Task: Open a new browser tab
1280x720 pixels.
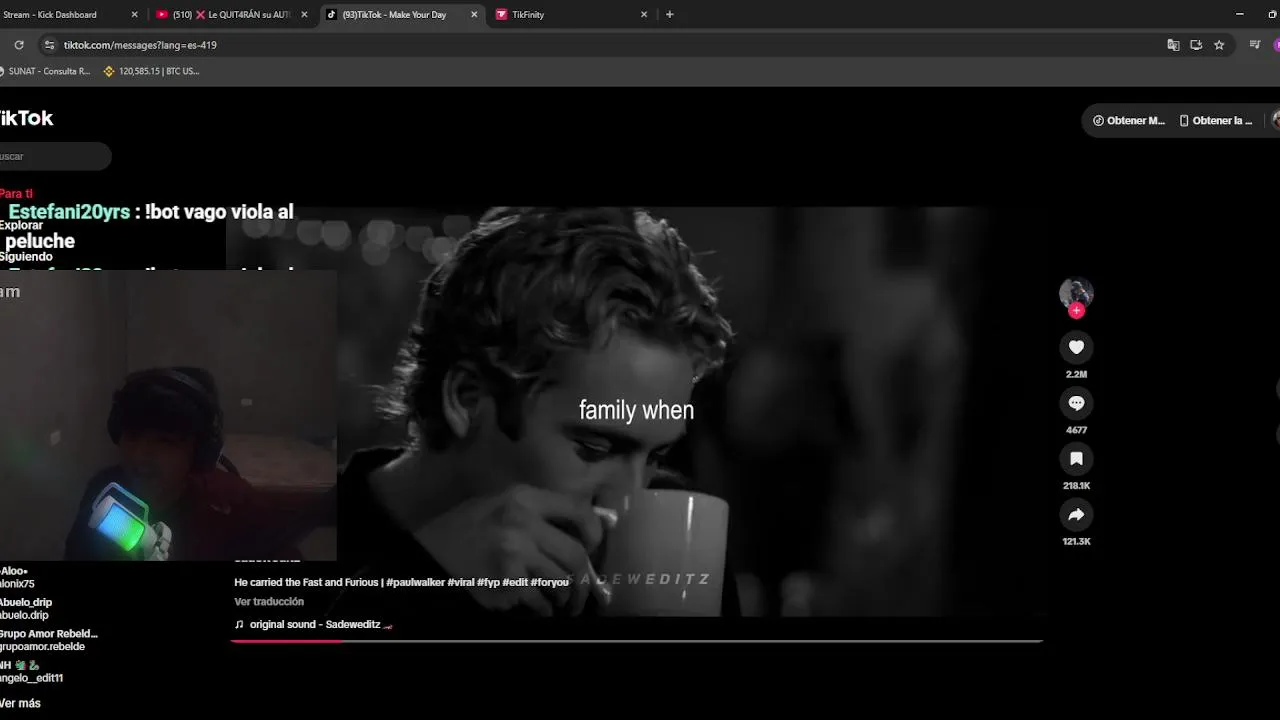Action: pos(670,15)
